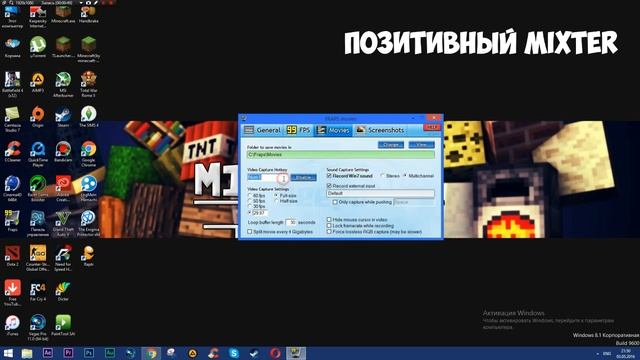
Task: Open File Explorer from the taskbar
Action: tap(27, 353)
